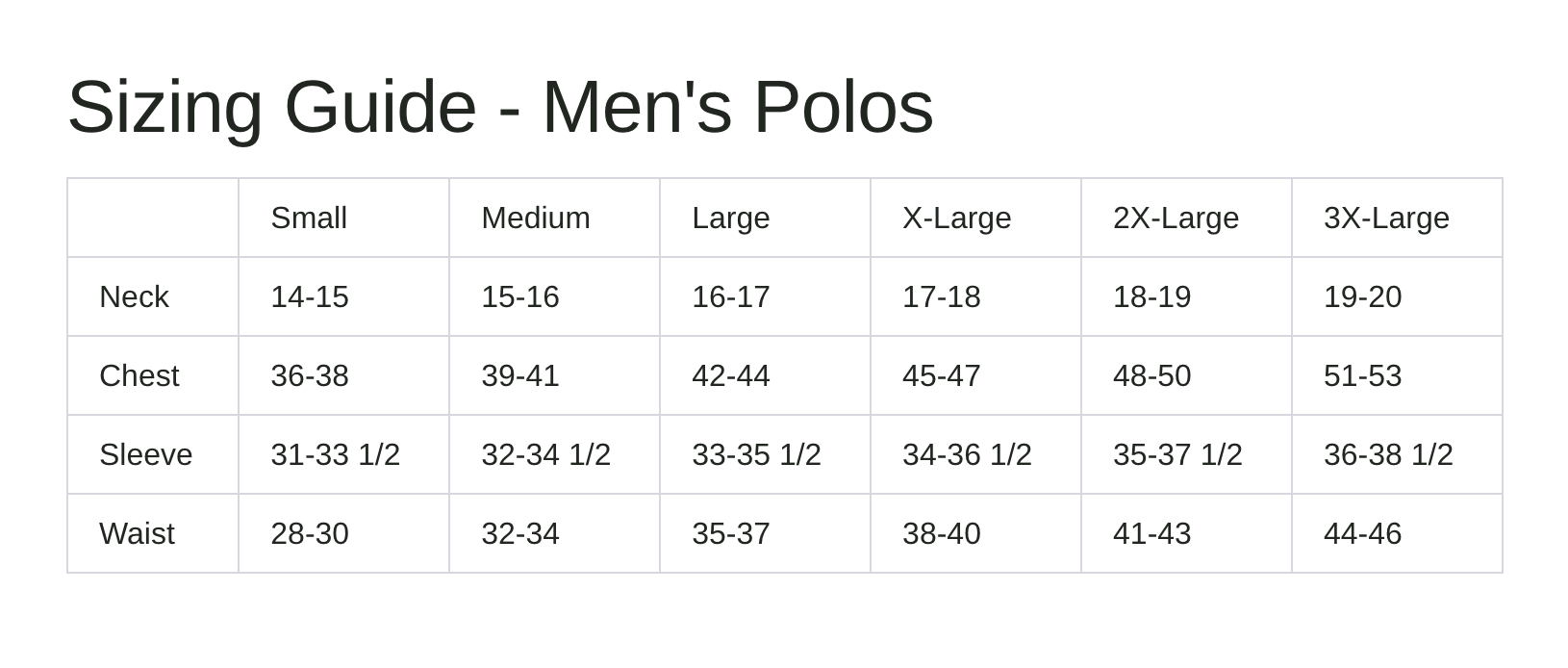Select the Neck row label

click(x=134, y=297)
